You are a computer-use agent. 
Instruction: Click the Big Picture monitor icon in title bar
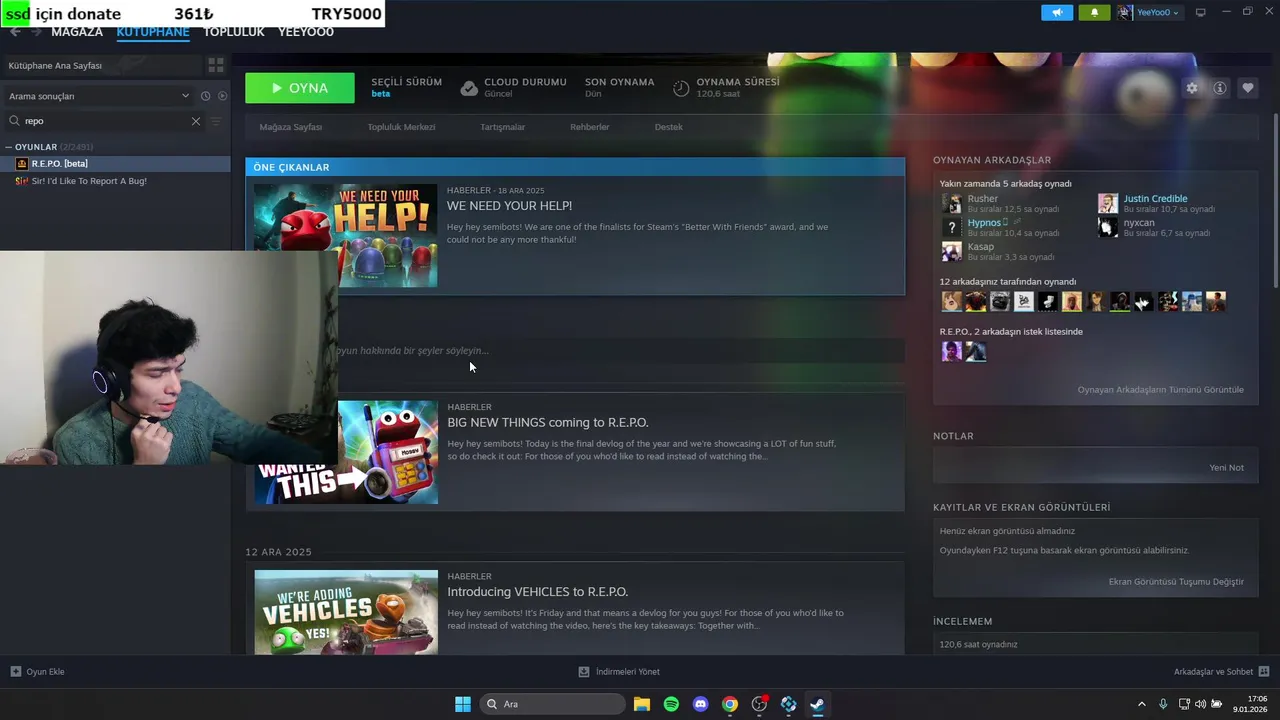1201,12
